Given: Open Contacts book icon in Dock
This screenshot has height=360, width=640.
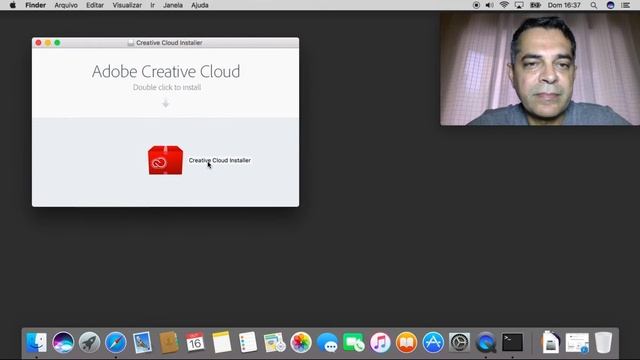Looking at the screenshot, I should 169,342.
